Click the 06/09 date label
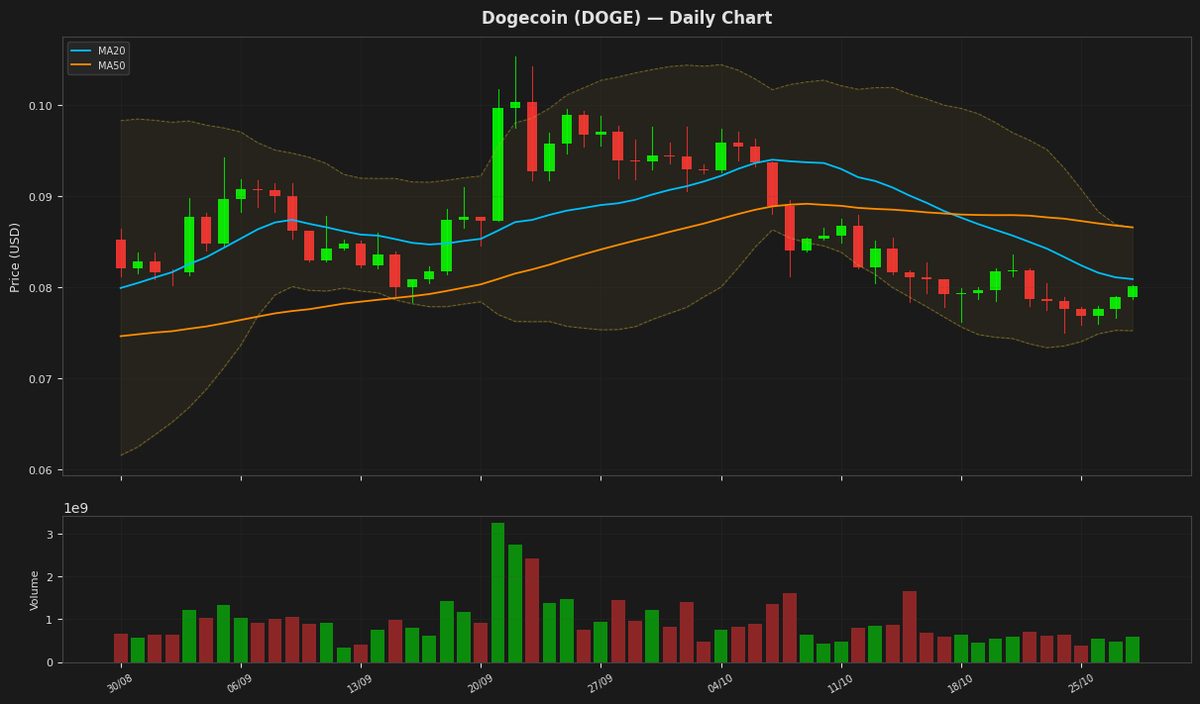Image resolution: width=1200 pixels, height=704 pixels. coord(239,683)
